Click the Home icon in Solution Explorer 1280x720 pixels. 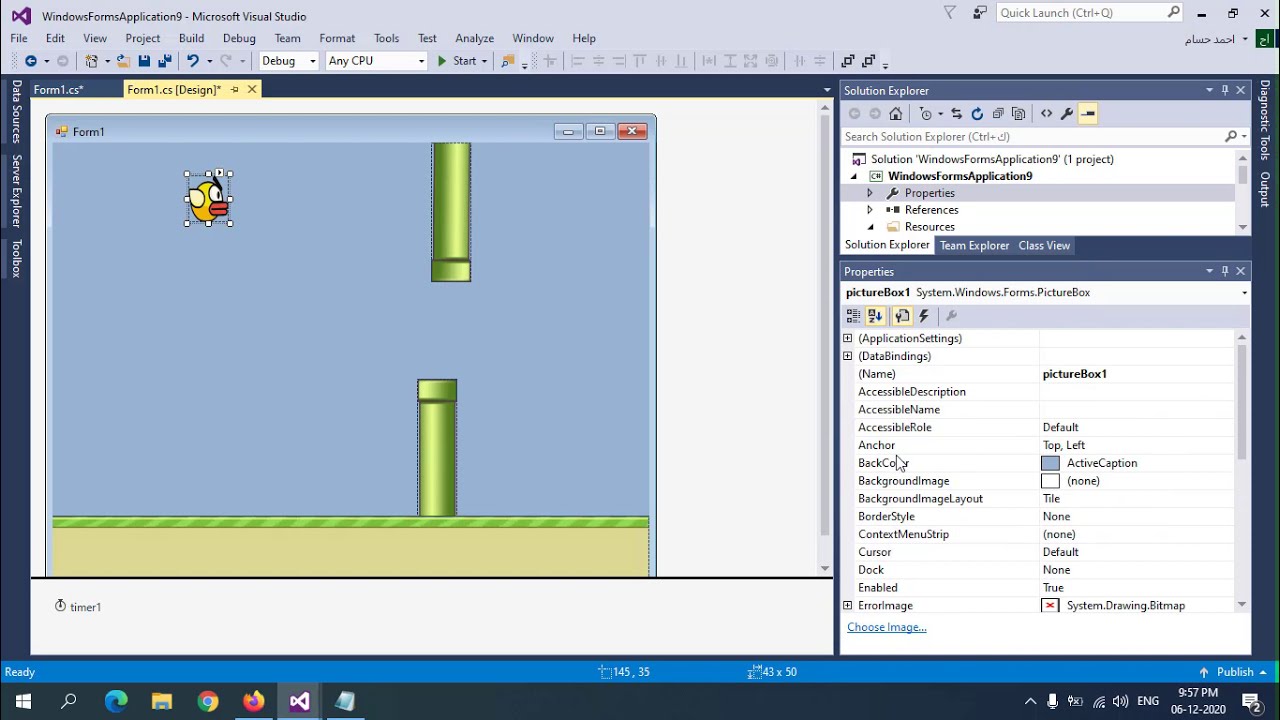point(895,114)
